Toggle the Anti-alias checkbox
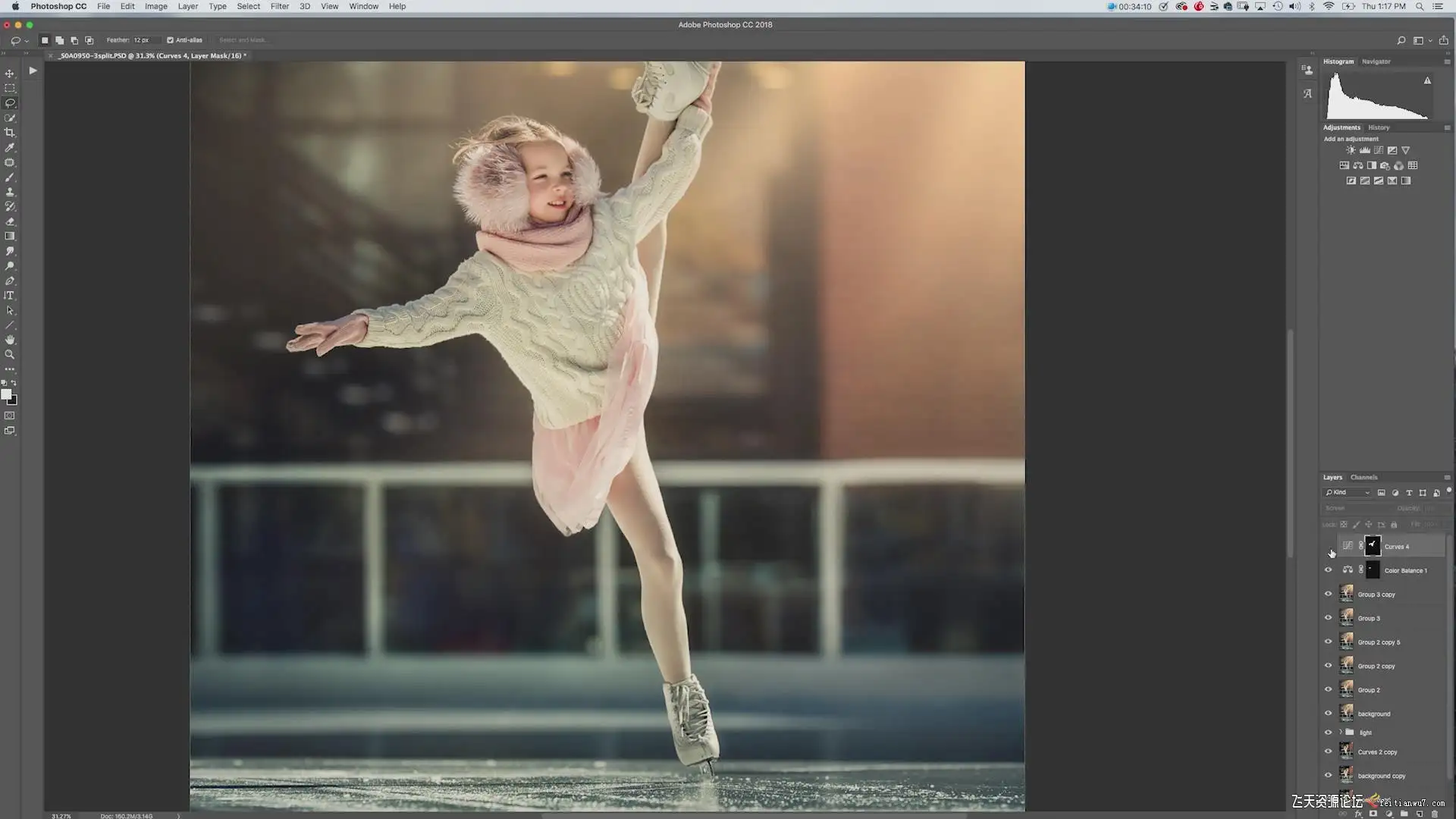Screen dimensions: 1456x819 (170, 40)
